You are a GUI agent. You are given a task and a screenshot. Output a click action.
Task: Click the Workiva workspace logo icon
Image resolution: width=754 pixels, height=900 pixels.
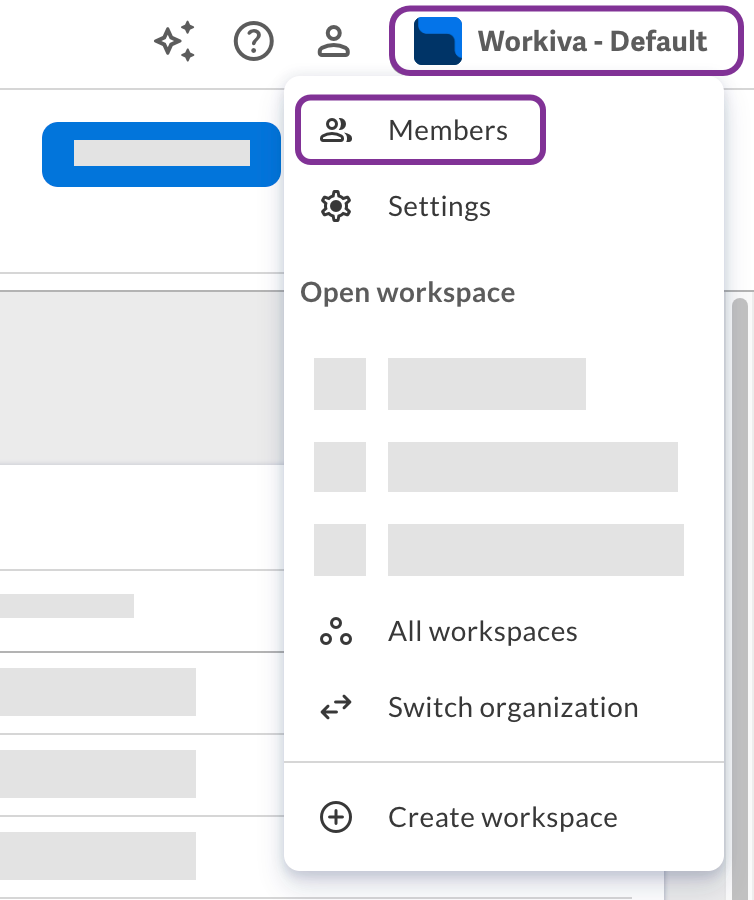point(437,41)
